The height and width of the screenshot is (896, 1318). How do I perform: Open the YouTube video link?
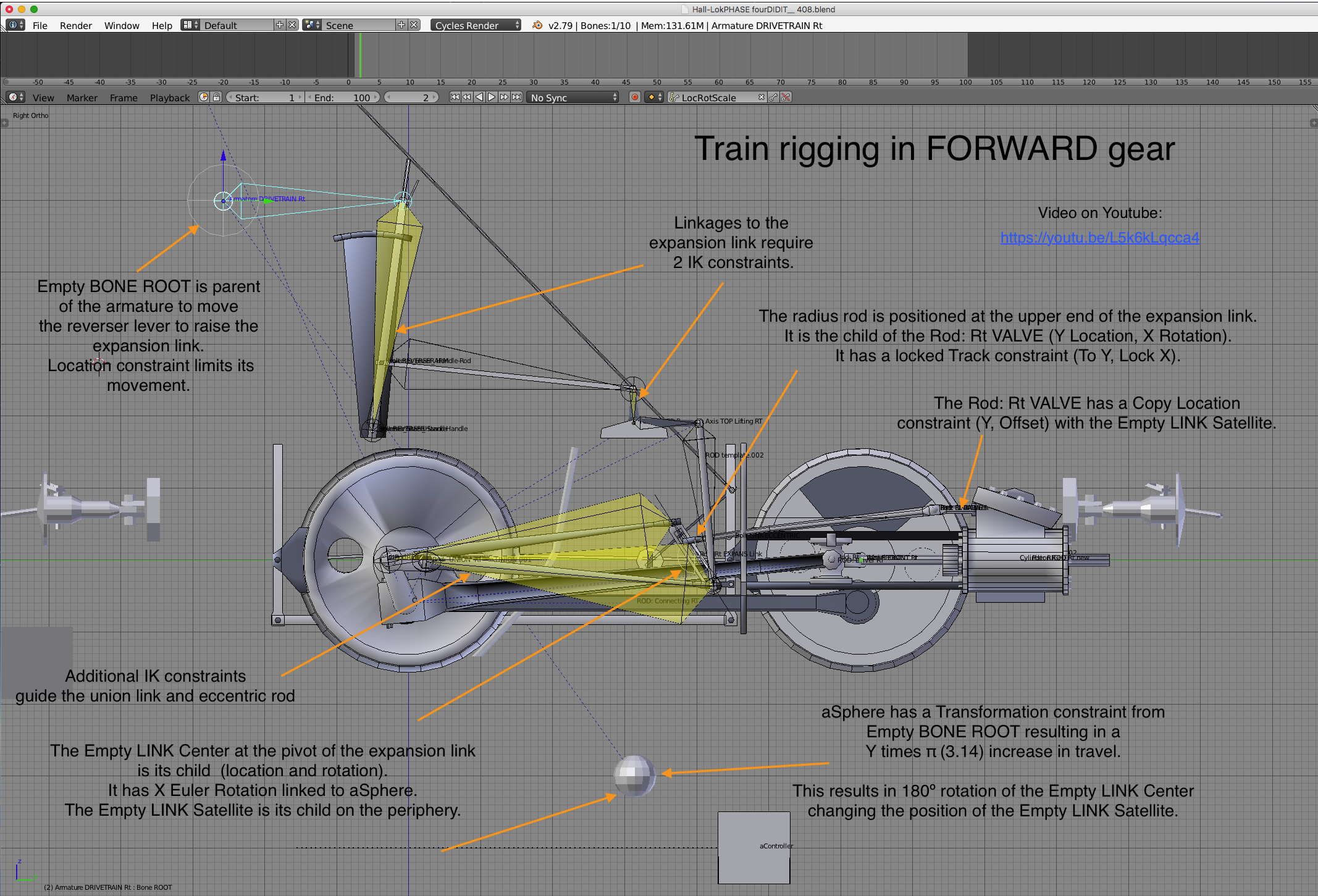click(1099, 238)
